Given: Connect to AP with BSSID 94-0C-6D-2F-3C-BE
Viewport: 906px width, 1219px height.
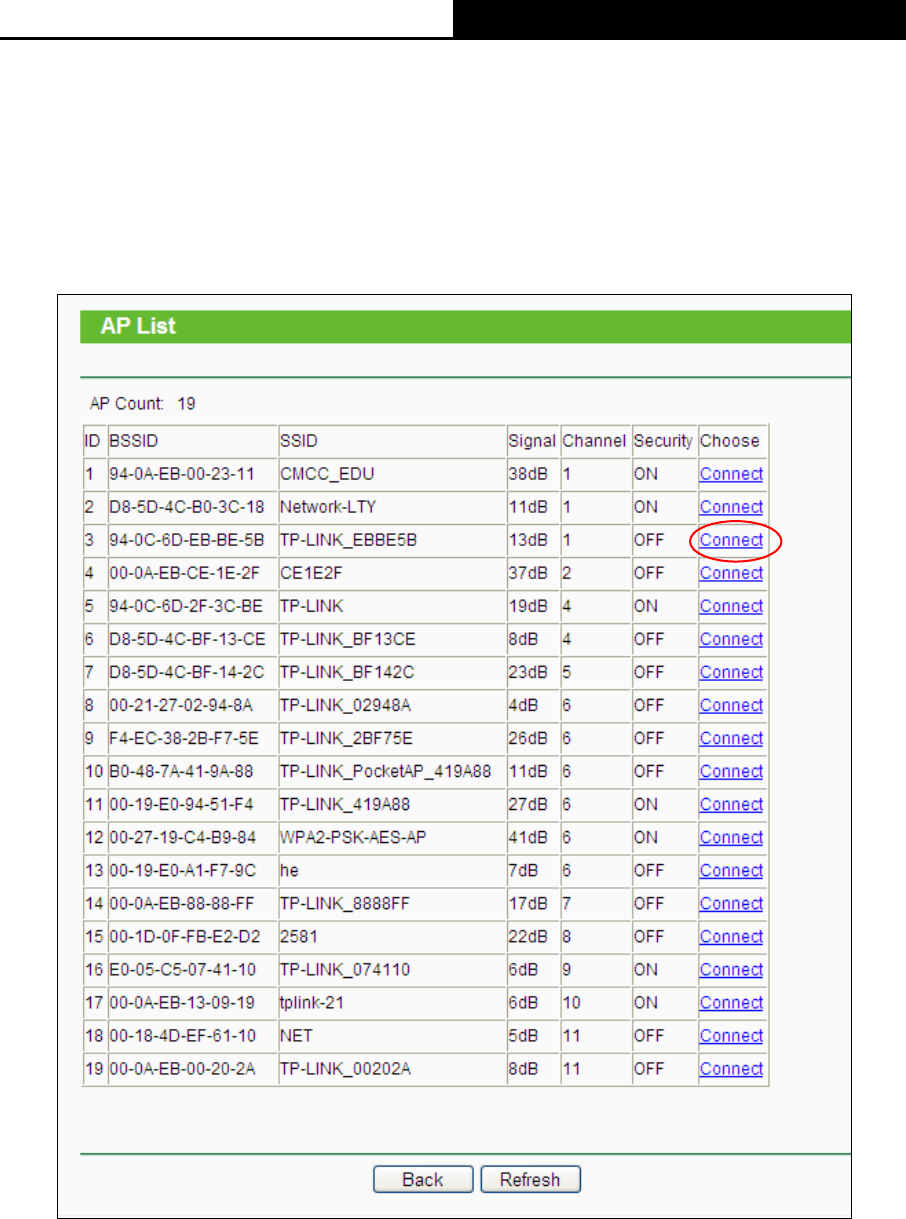Looking at the screenshot, I should 731,606.
